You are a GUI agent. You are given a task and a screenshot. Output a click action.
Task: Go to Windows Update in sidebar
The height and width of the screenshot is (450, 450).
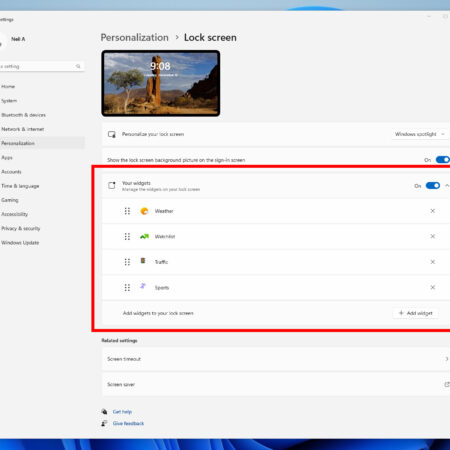20,243
